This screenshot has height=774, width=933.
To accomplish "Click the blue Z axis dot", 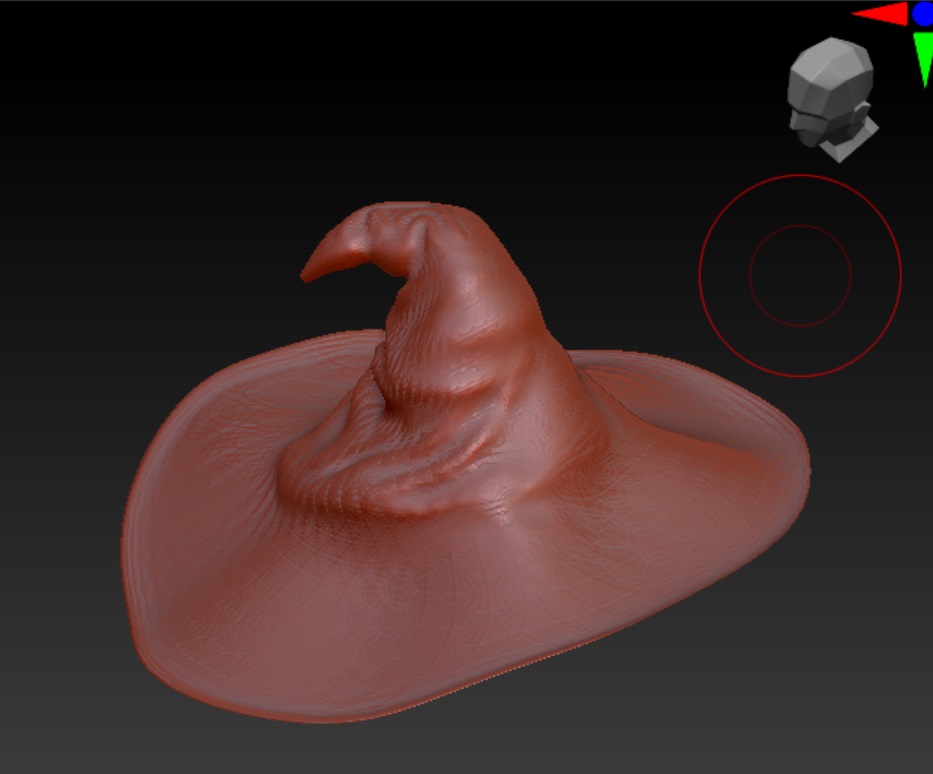I will (x=923, y=14).
